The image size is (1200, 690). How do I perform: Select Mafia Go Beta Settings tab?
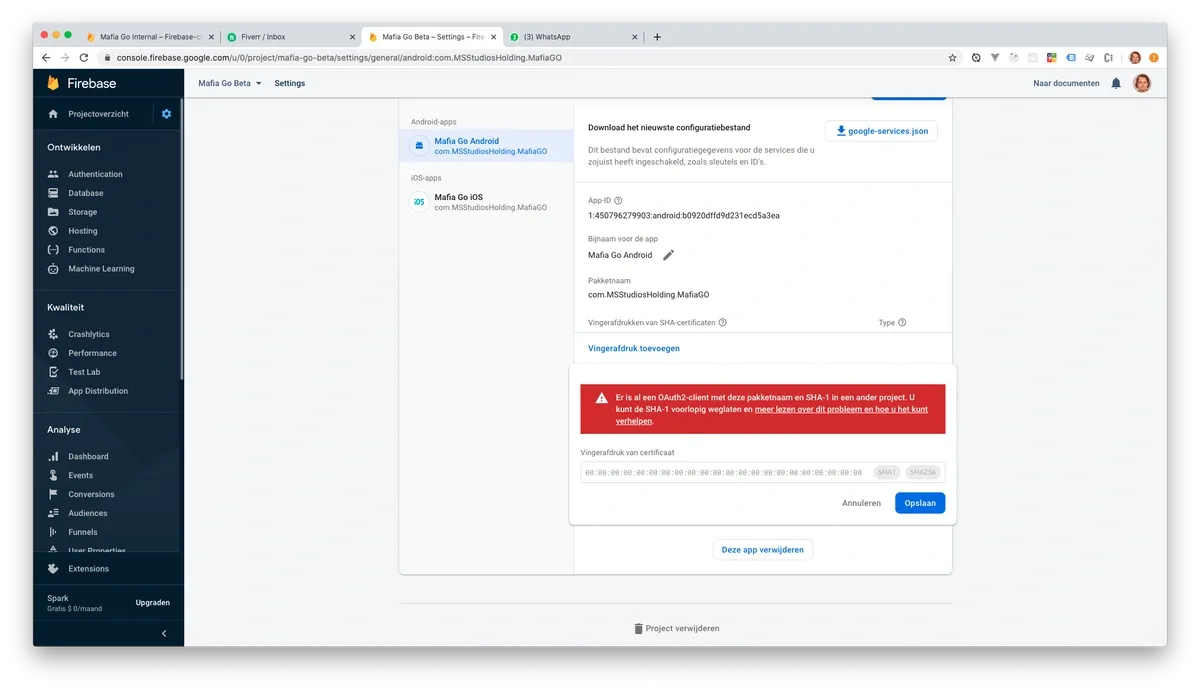coord(431,37)
